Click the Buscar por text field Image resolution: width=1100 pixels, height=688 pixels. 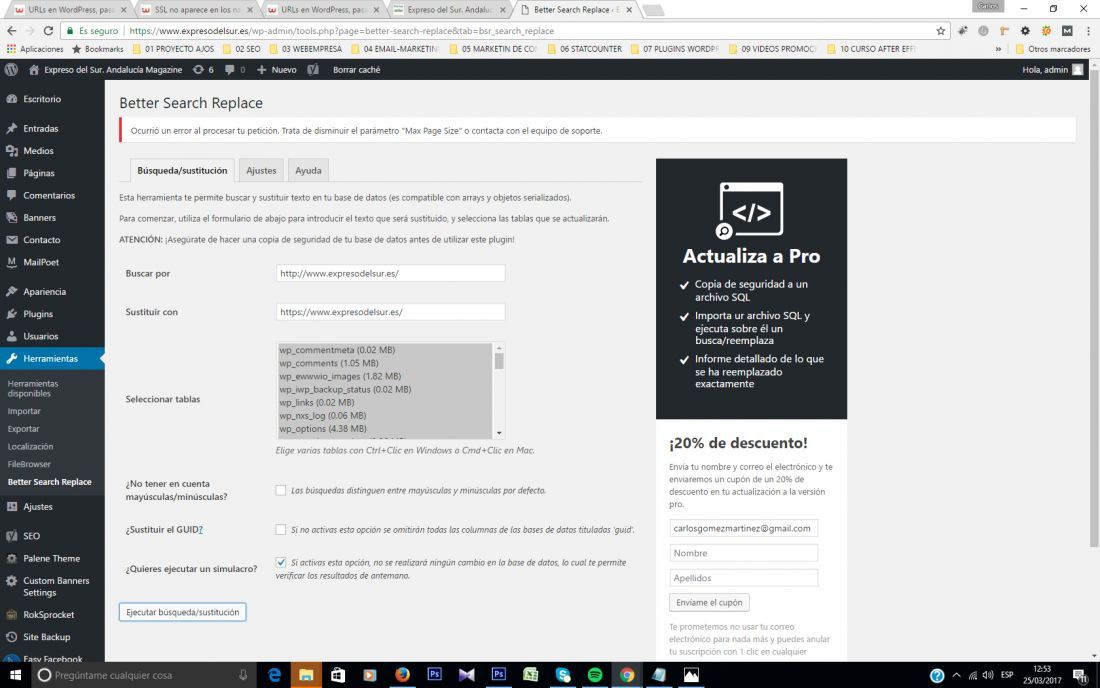[390, 274]
